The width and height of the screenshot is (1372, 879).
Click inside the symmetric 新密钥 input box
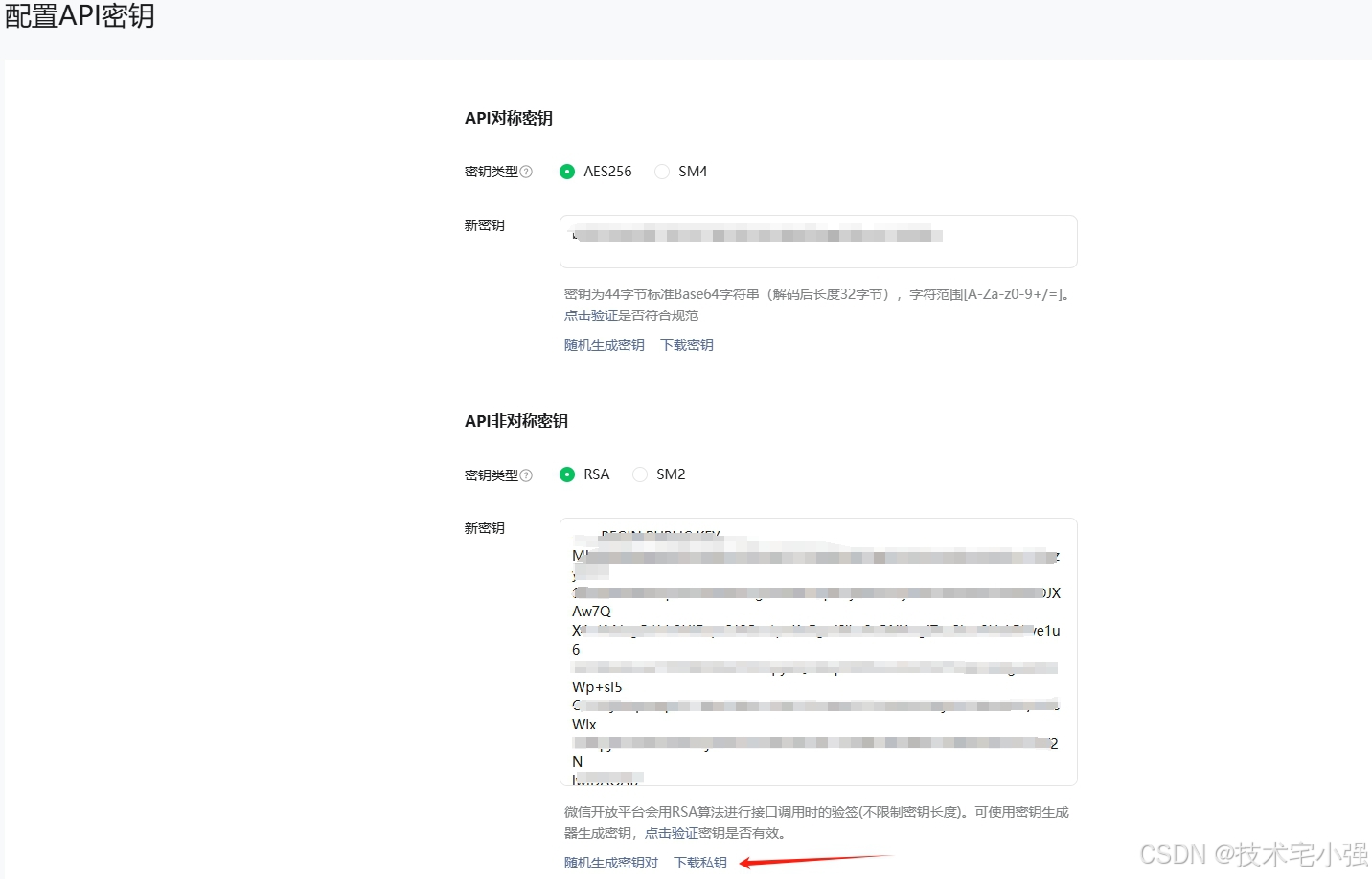(817, 241)
